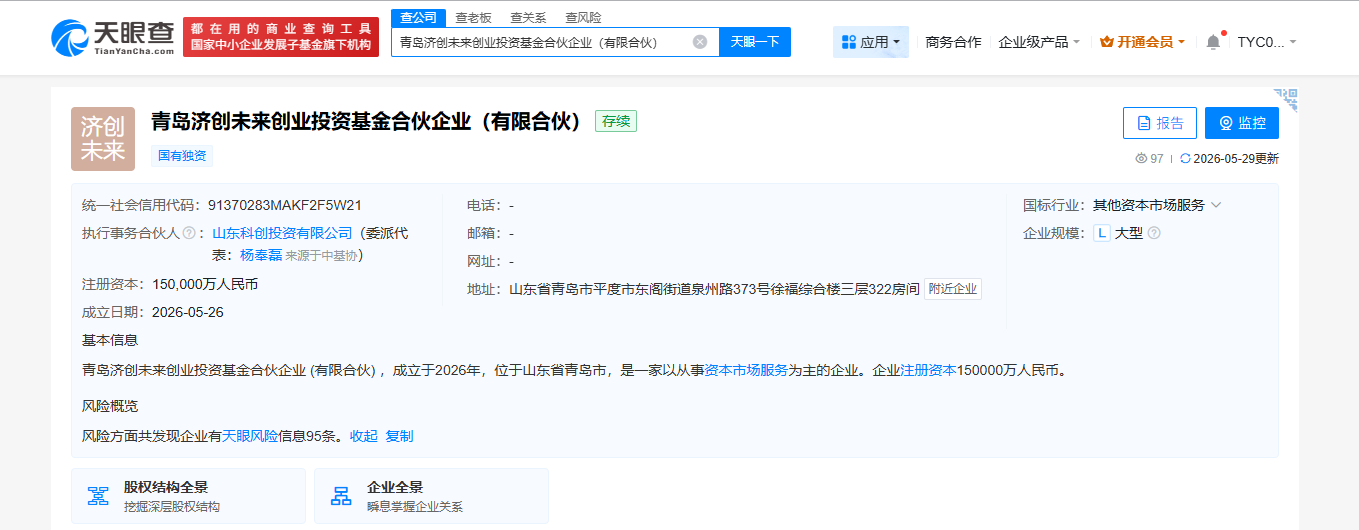
Task: Click the 存续 status tag
Action: coord(616,121)
